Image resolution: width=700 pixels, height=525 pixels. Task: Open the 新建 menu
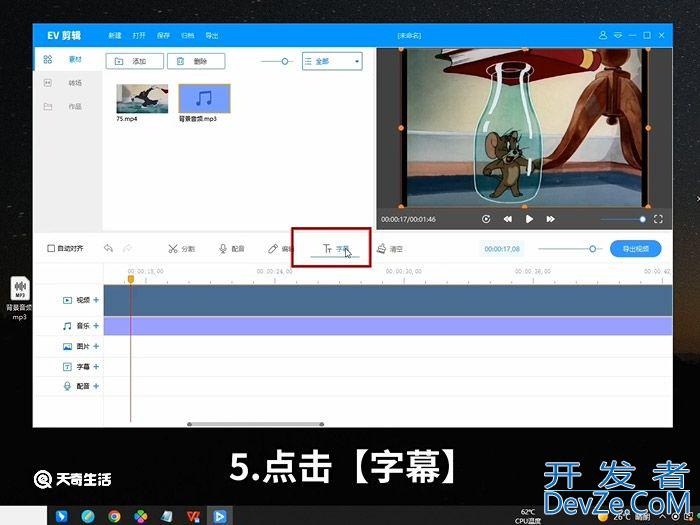(115, 36)
